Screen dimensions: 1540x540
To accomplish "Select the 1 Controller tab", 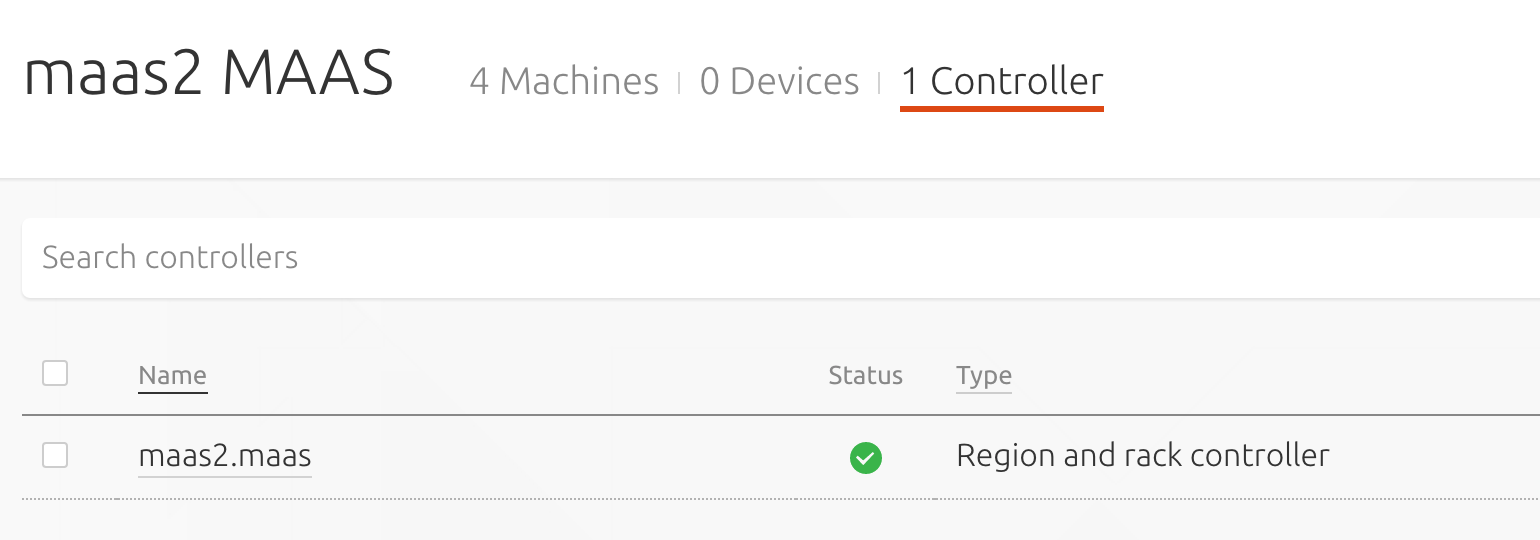I will (x=1002, y=81).
